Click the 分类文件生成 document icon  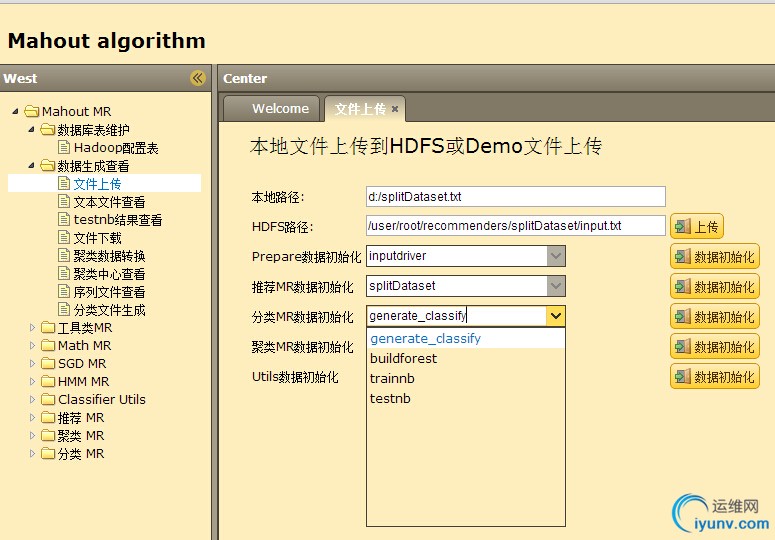[x=64, y=309]
